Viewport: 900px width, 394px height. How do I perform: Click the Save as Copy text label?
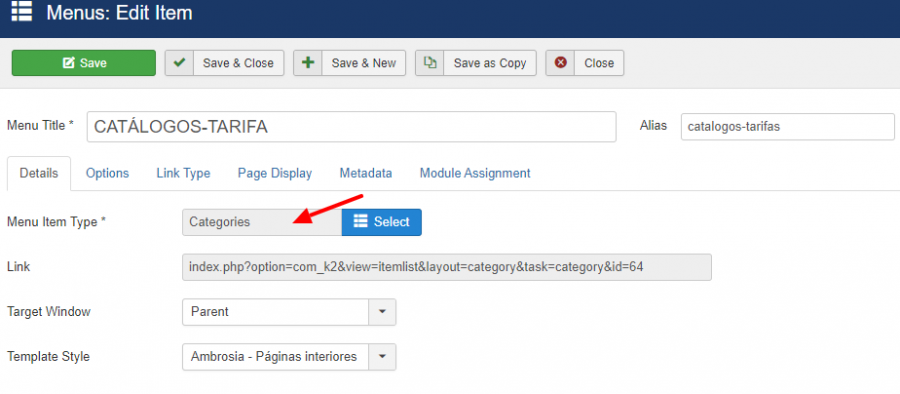pos(490,63)
